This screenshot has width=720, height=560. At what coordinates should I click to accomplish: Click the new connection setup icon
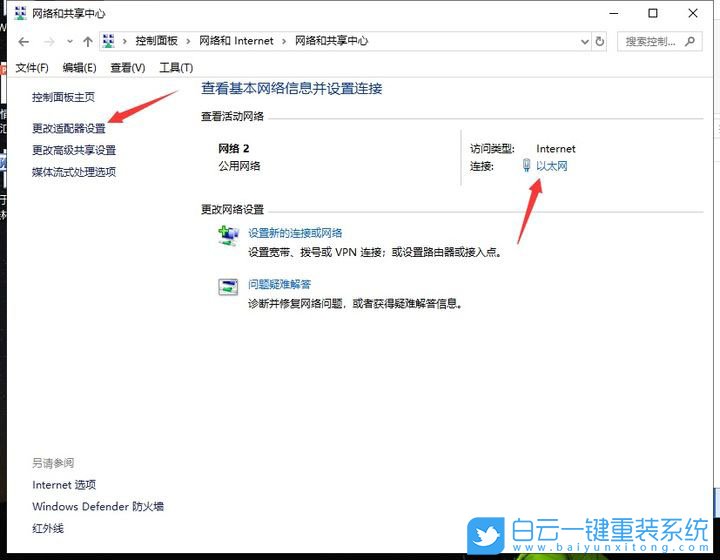click(228, 235)
